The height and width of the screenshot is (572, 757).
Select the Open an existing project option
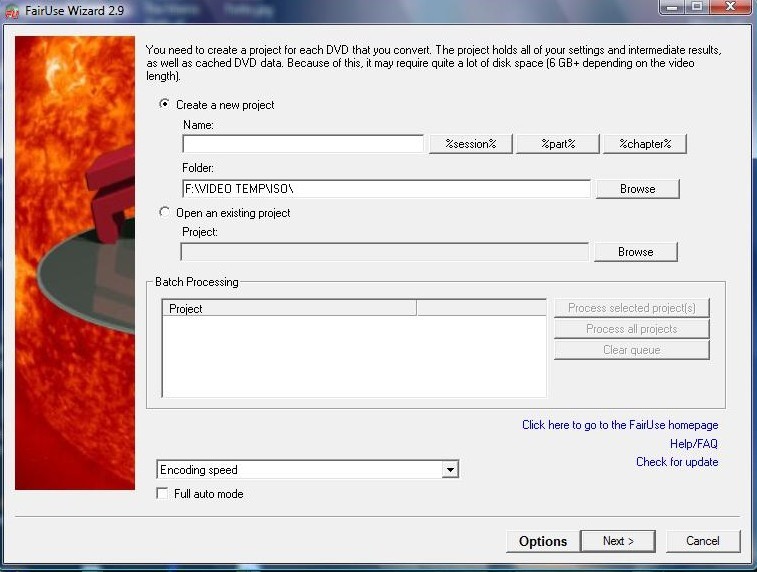click(x=165, y=212)
